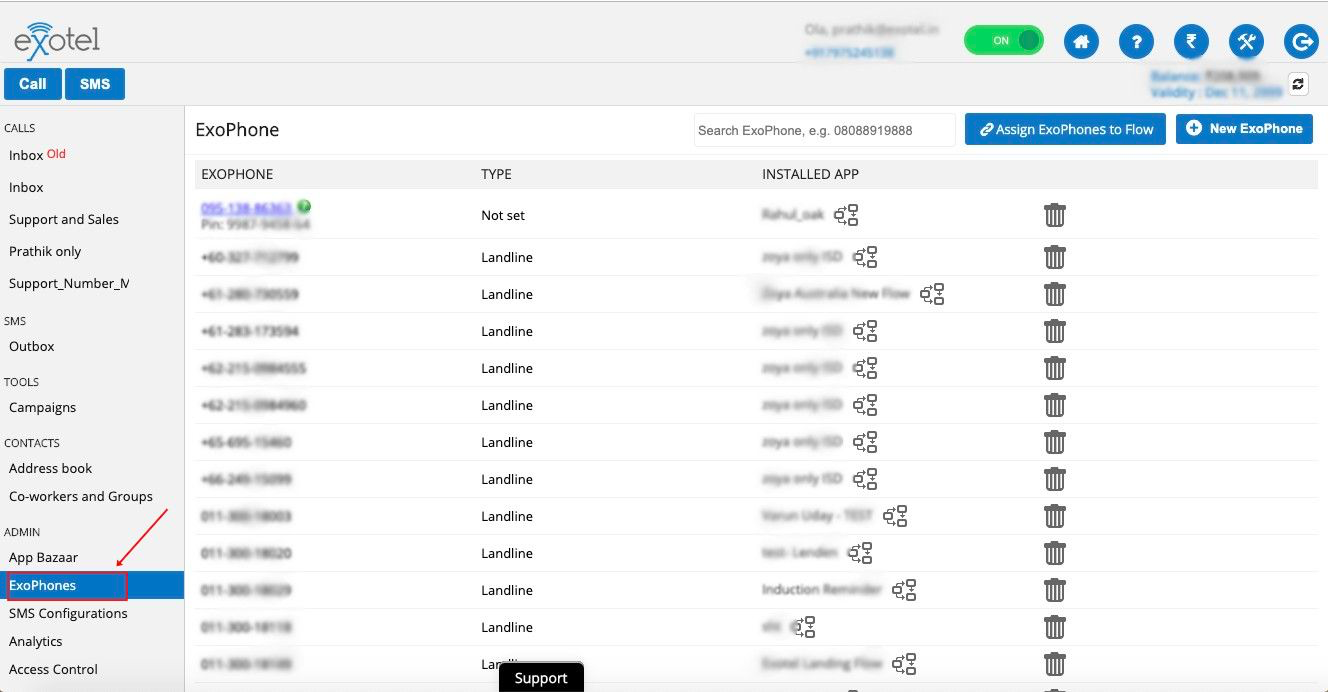Delete the +61-283-173594 ExoPhone

pyautogui.click(x=1055, y=331)
